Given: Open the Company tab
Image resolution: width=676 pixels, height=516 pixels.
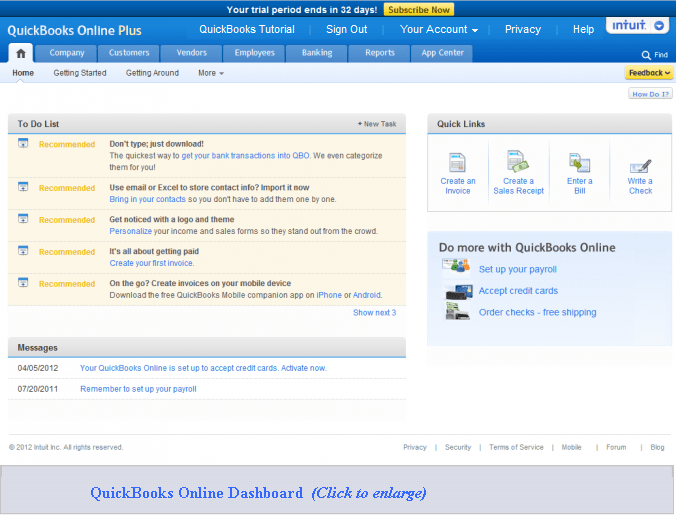Looking at the screenshot, I should point(66,53).
